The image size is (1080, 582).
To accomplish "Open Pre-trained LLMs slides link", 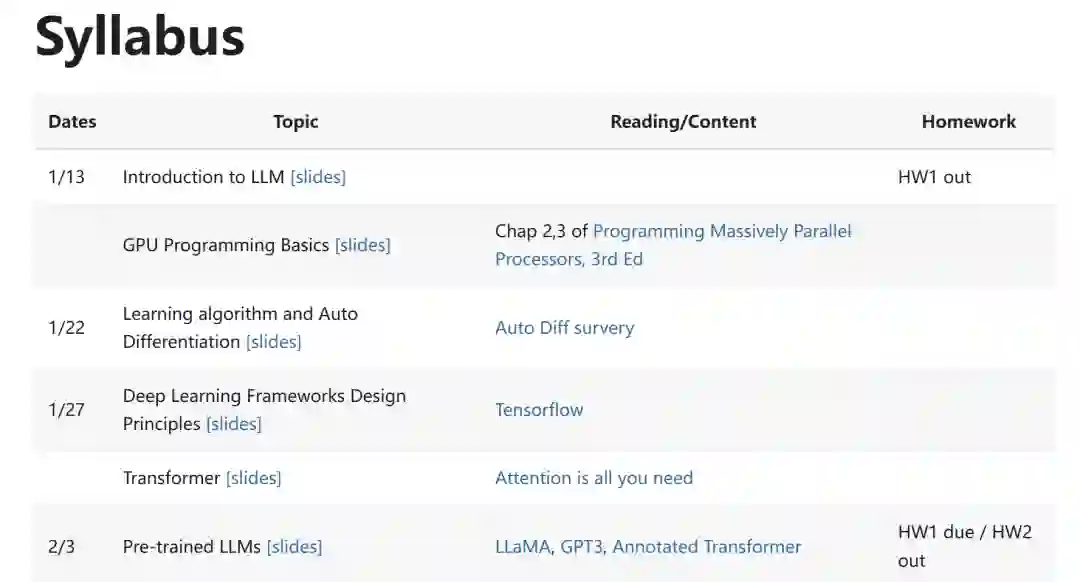I will click(x=294, y=547).
